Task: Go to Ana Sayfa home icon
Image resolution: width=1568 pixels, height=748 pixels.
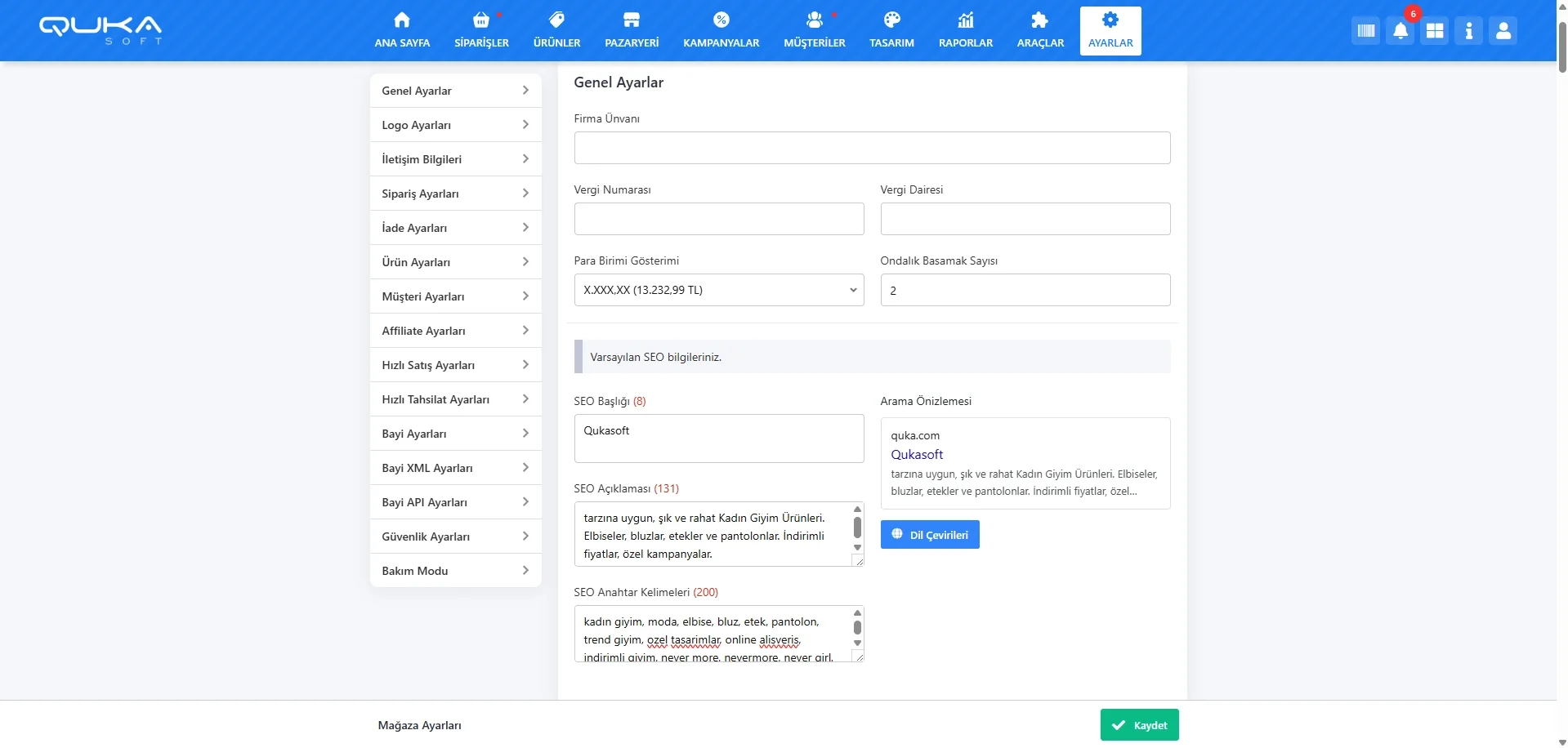Action: coord(402,20)
